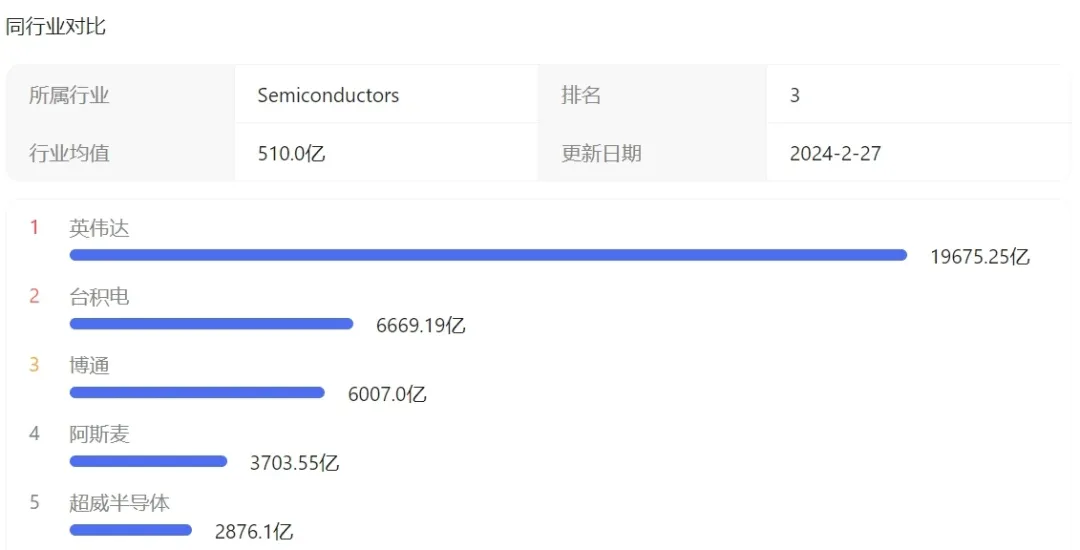The width and height of the screenshot is (1080, 550).
Task: Click the 19675.25亿 market value
Action: (979, 257)
